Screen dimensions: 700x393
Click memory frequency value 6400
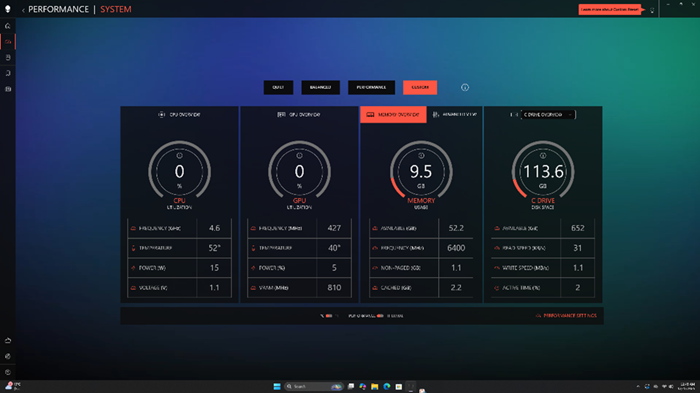(x=456, y=248)
